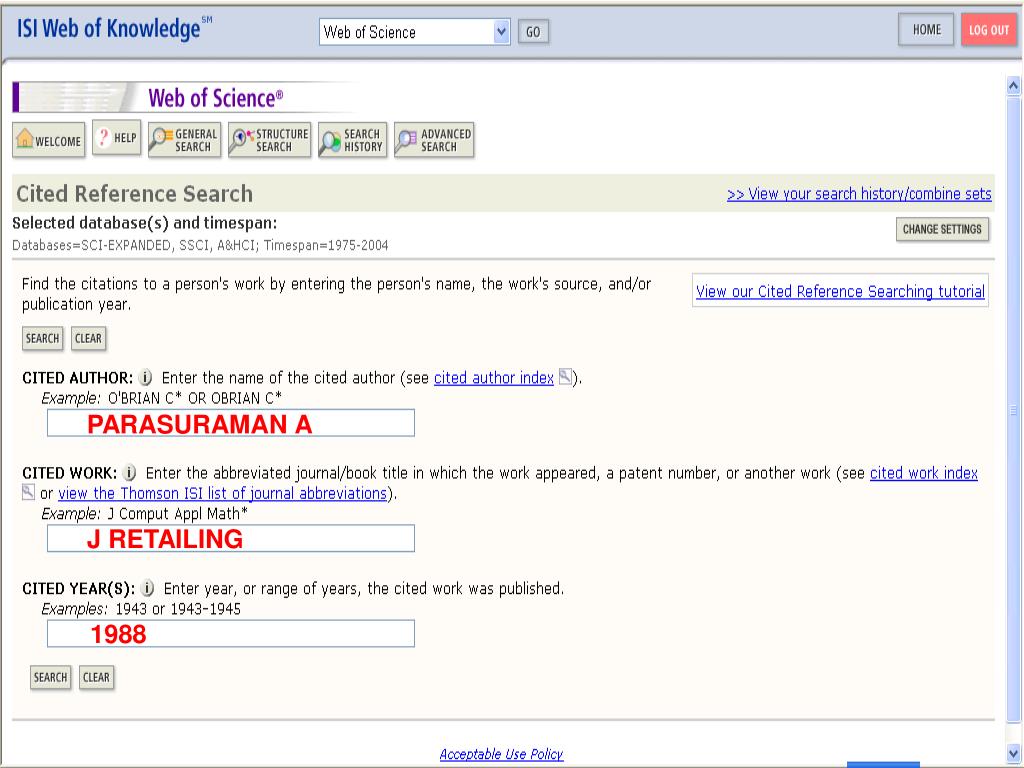Screen dimensions: 1024x768
Task: Click the LOG OUT button
Action: point(988,30)
